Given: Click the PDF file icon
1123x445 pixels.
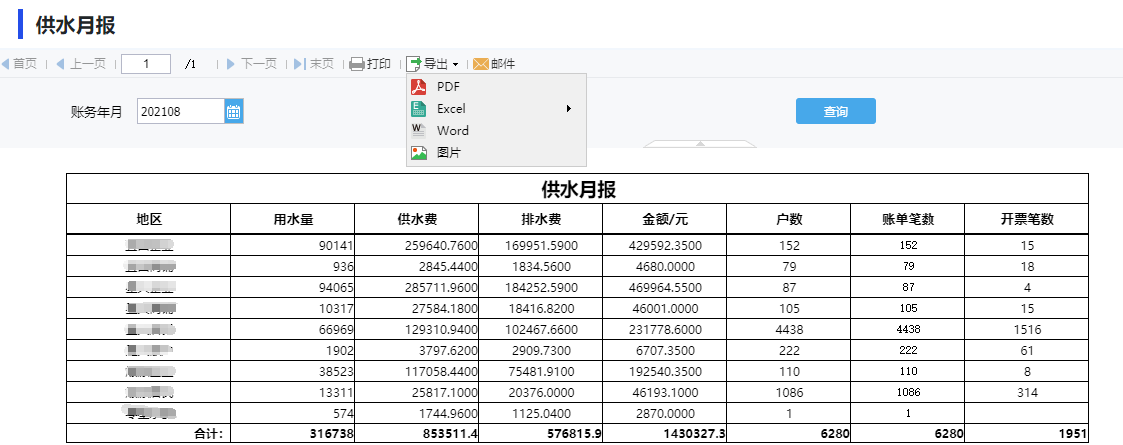Looking at the screenshot, I should (418, 87).
